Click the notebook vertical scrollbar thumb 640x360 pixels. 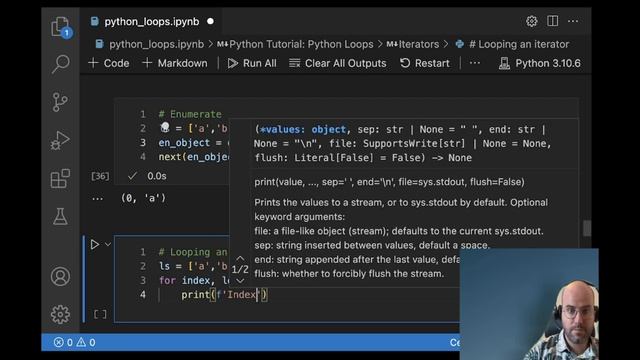pos(587,228)
